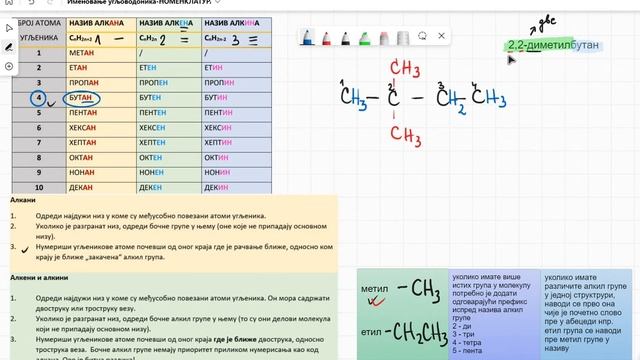Click the whiteboard title text
This screenshot has height=360, width=640.
(x=139, y=2)
